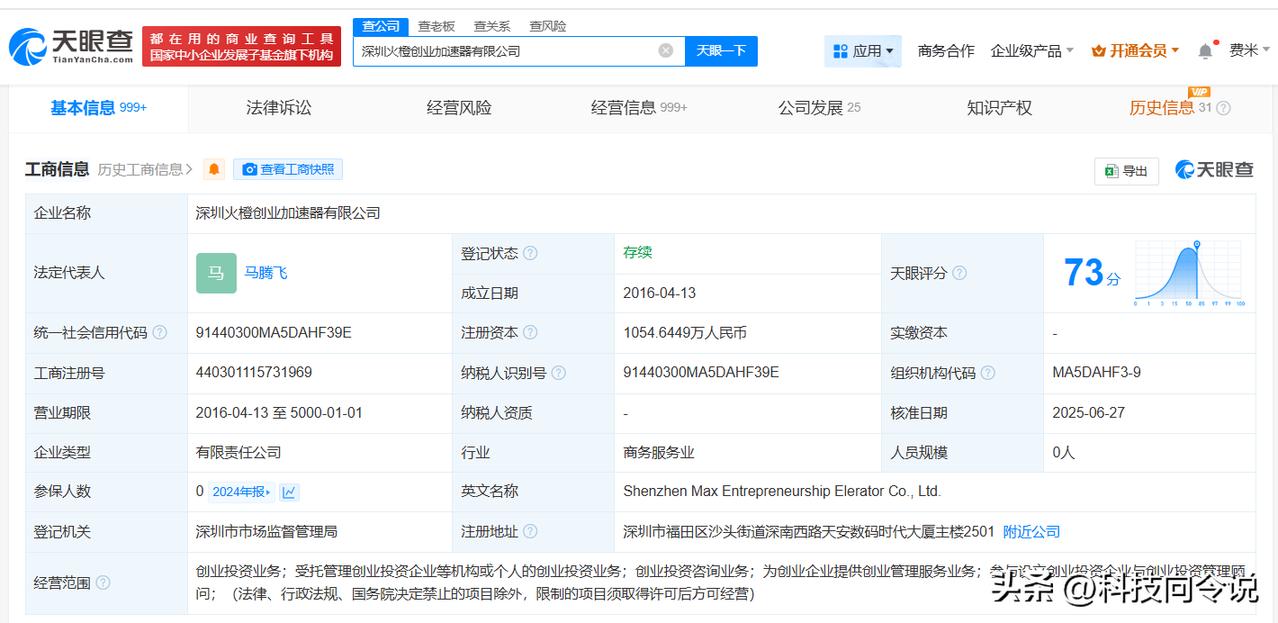Click the 73分 score value
Image resolution: width=1278 pixels, height=623 pixels.
[x=1092, y=273]
